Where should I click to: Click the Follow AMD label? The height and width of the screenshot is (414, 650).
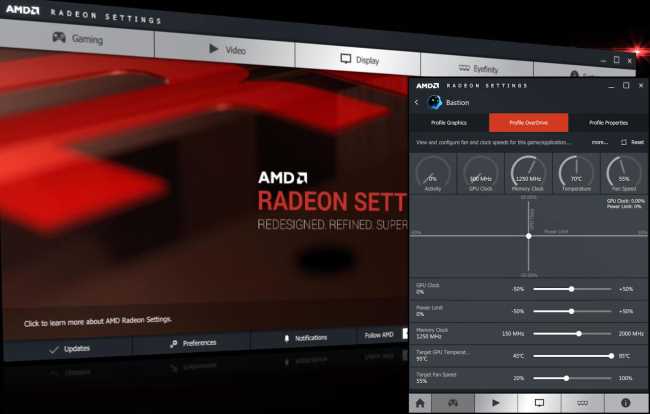pos(378,335)
